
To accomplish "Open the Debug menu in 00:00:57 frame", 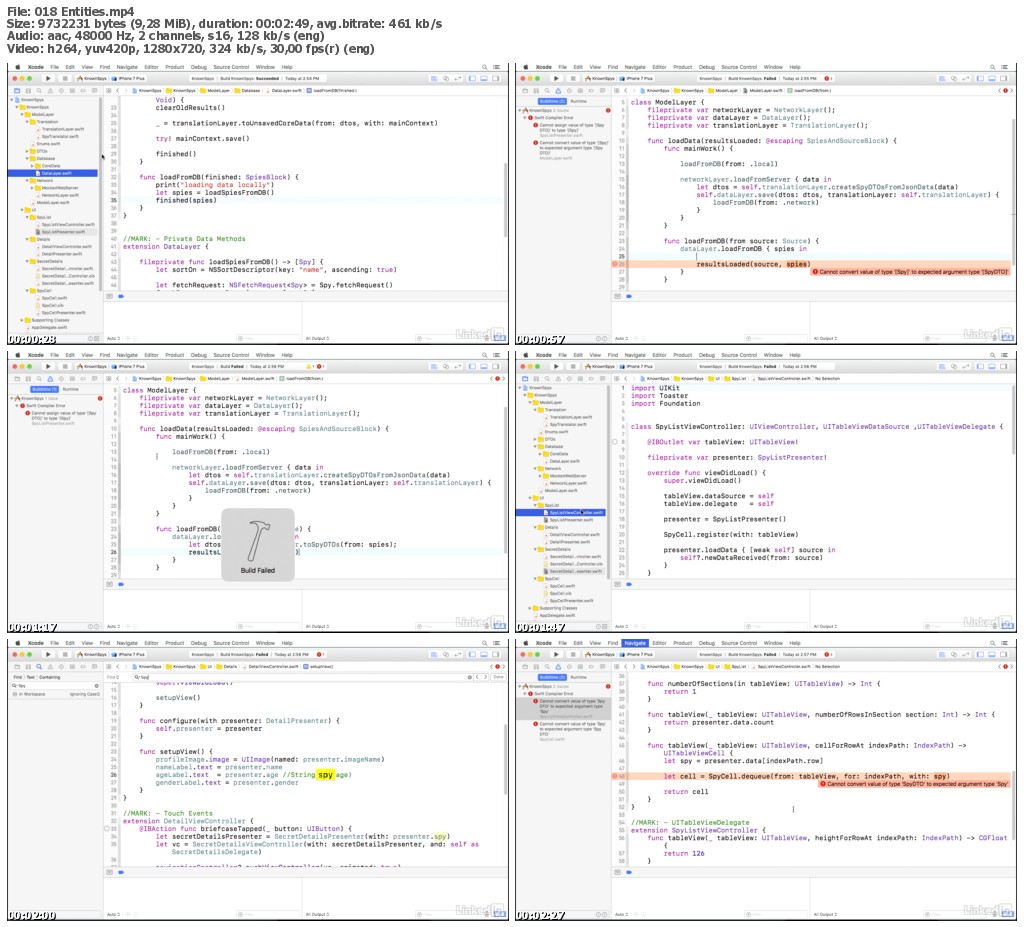I will (707, 67).
